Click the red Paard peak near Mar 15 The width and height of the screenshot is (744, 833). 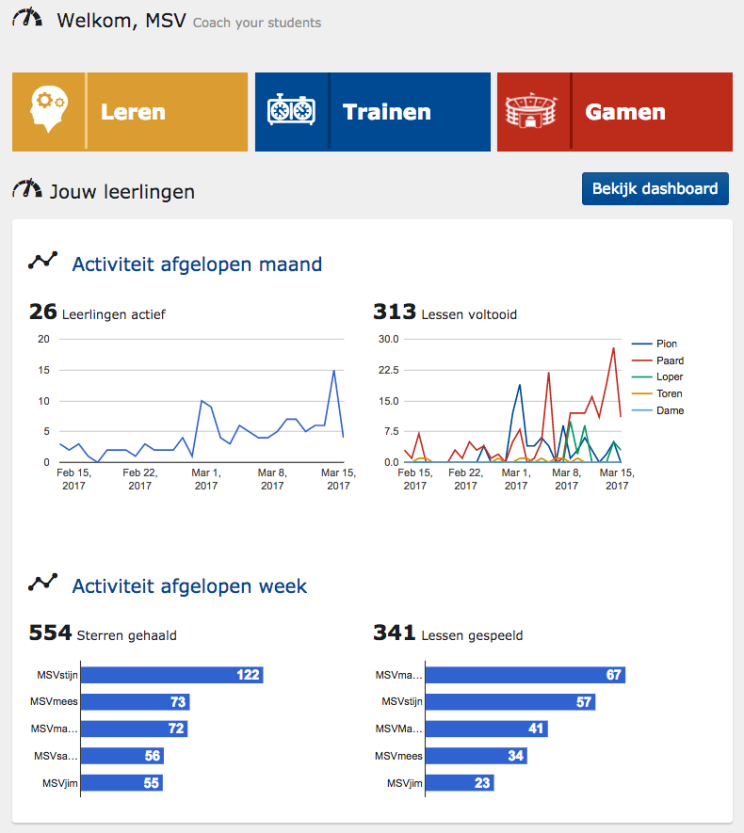[613, 348]
